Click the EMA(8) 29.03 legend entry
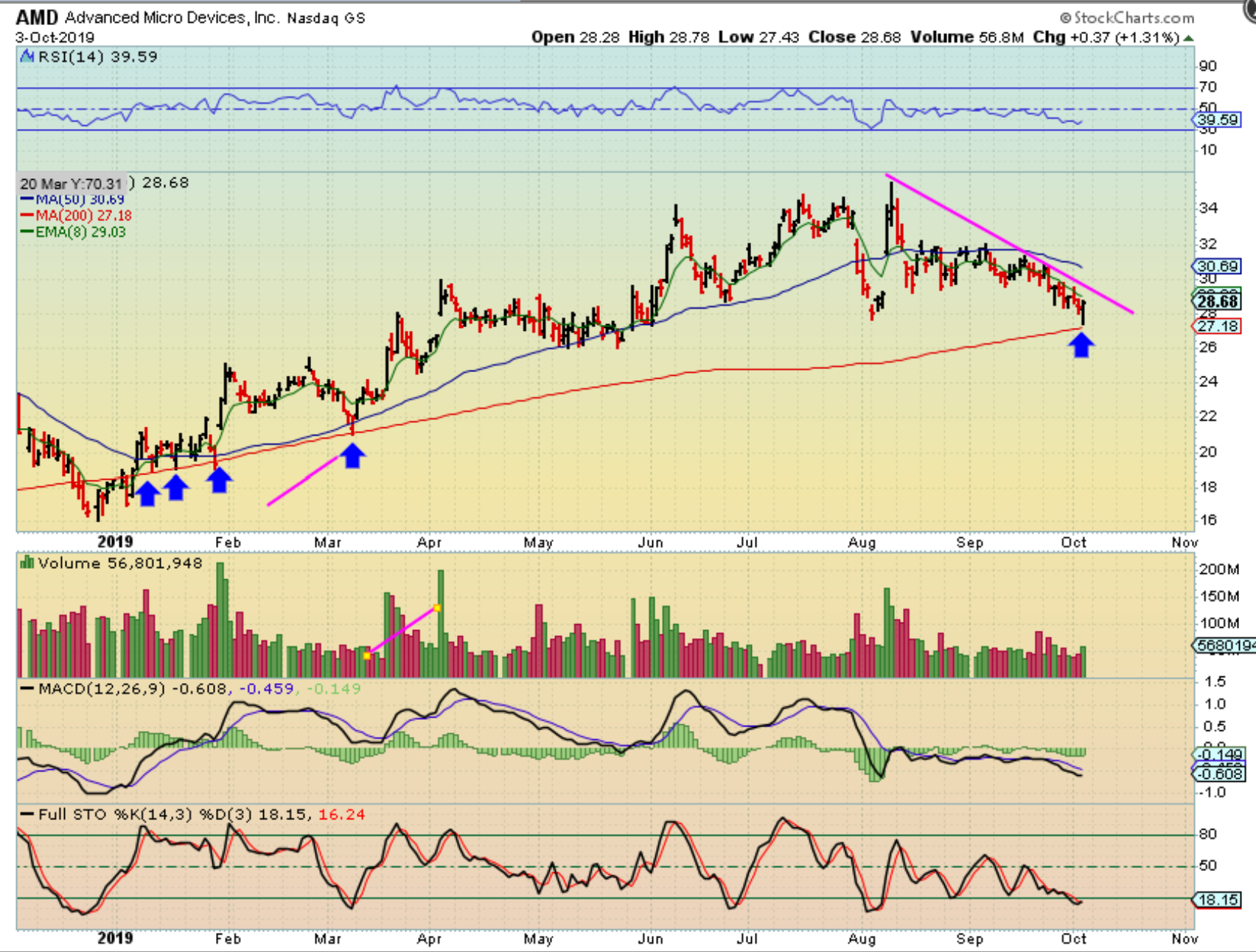The height and width of the screenshot is (952, 1256). point(80,232)
